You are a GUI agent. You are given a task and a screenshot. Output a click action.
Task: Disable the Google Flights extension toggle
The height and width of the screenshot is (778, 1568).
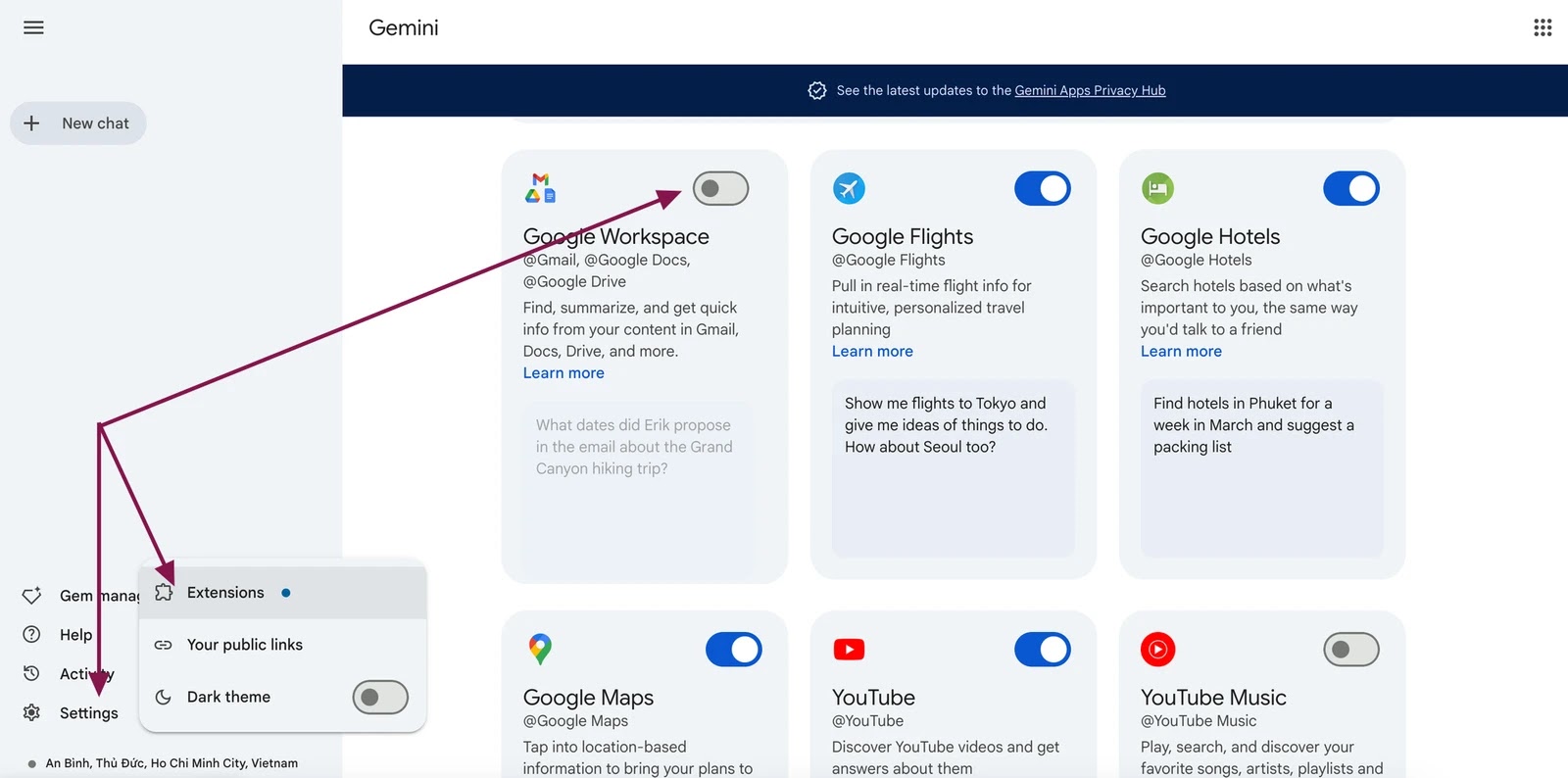click(1043, 188)
